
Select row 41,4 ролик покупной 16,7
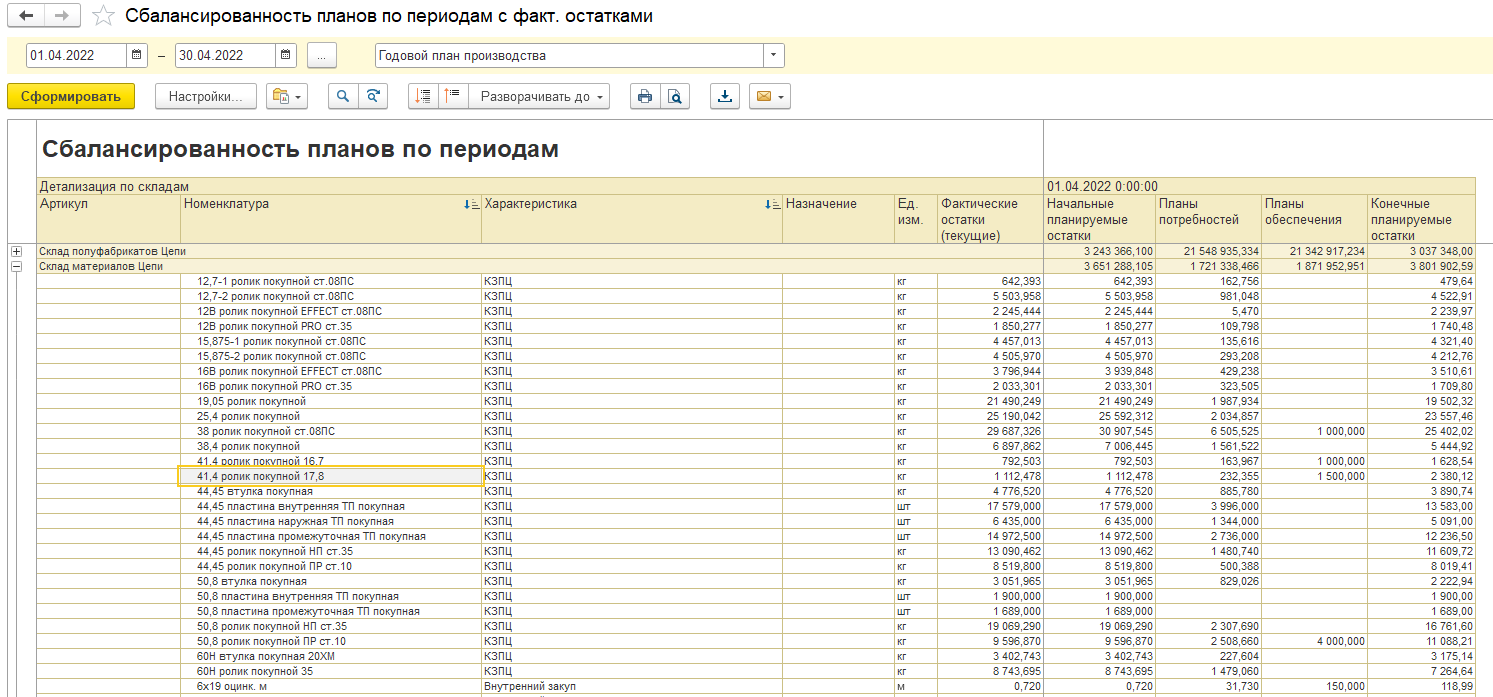[x=261, y=461]
